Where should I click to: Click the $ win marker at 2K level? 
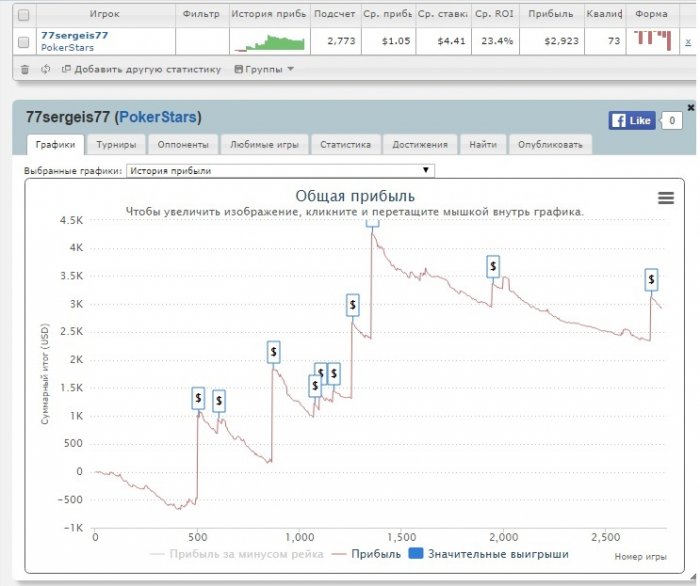click(274, 352)
